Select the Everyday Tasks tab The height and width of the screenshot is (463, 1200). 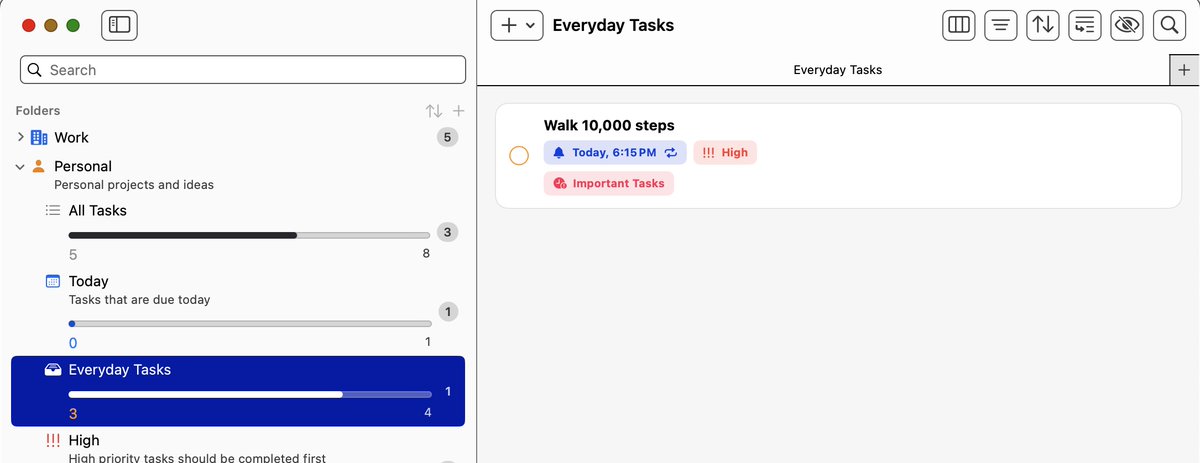click(837, 70)
